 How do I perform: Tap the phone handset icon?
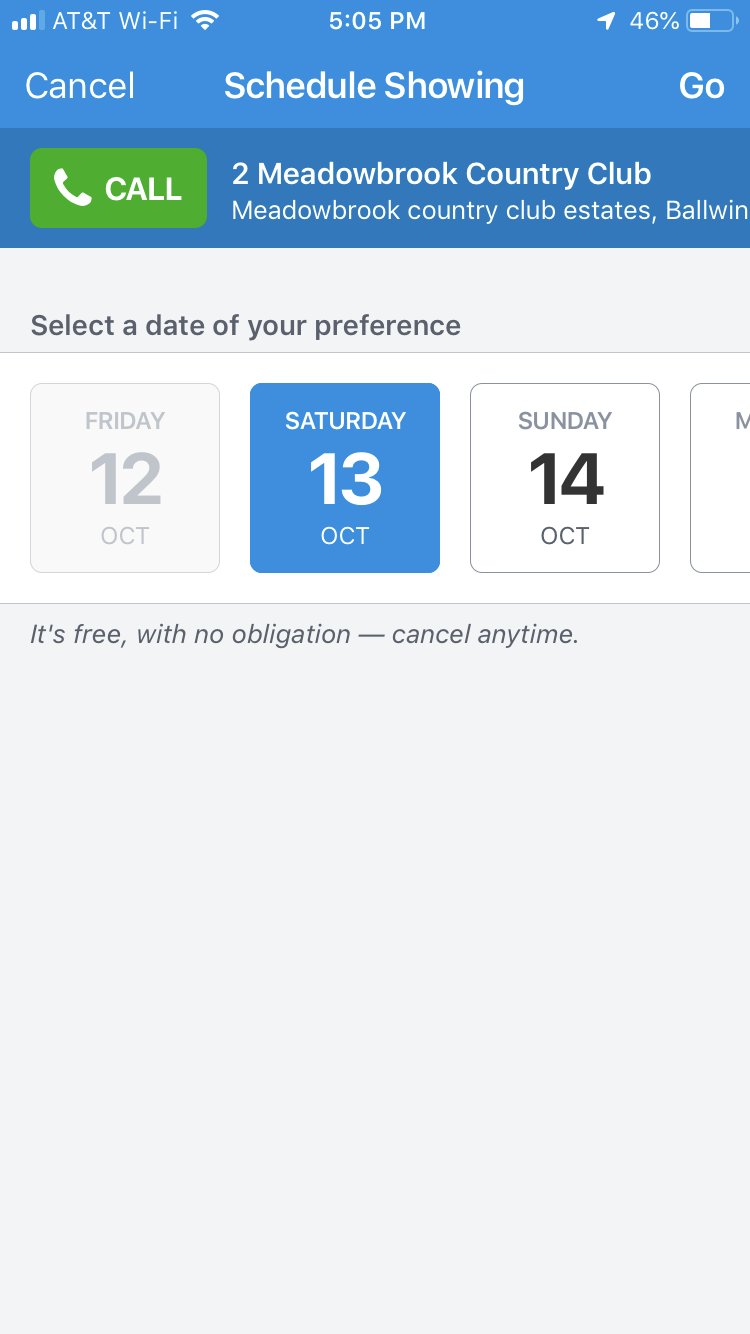tap(73, 188)
